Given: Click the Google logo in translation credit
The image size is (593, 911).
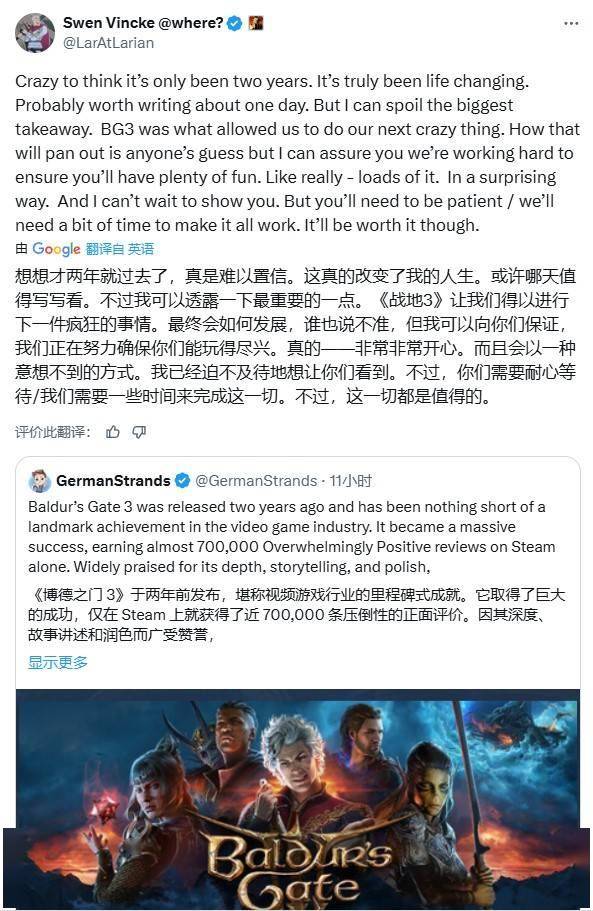Looking at the screenshot, I should pyautogui.click(x=56, y=249).
